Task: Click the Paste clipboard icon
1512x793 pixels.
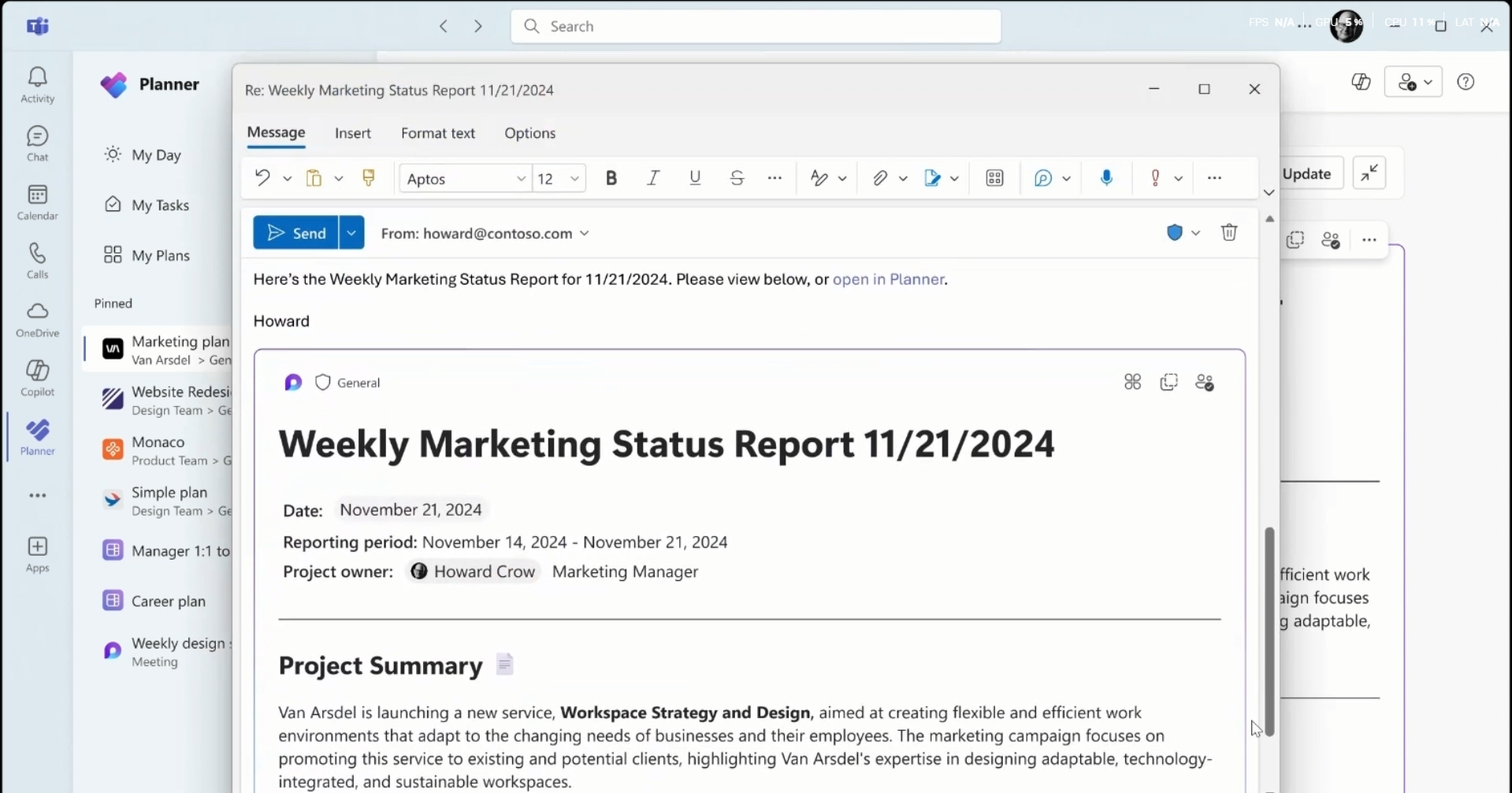Action: coord(314,178)
